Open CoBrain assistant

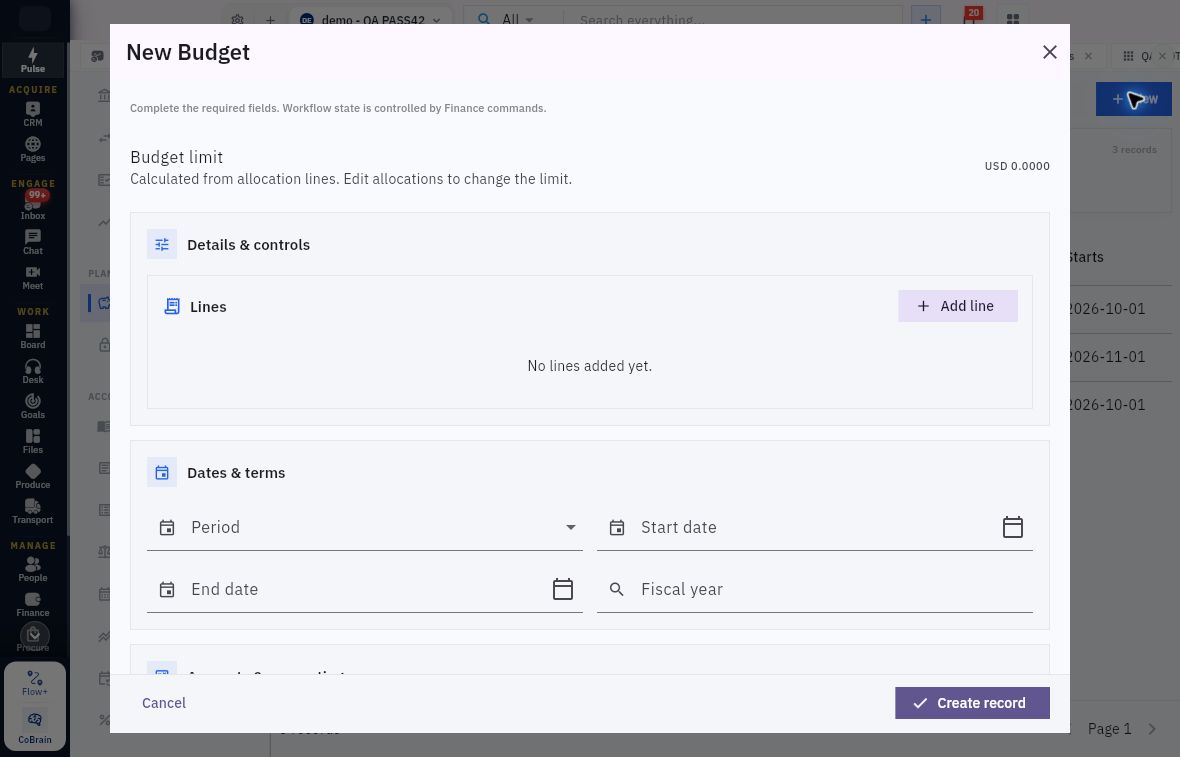35,727
